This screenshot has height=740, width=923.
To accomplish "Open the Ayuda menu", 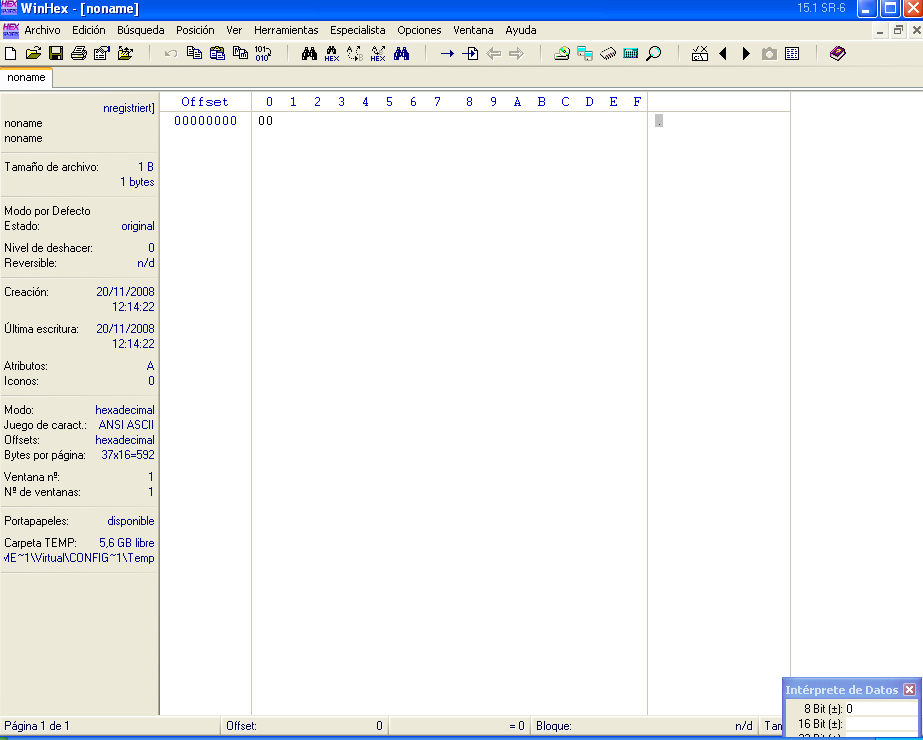I will 521,30.
